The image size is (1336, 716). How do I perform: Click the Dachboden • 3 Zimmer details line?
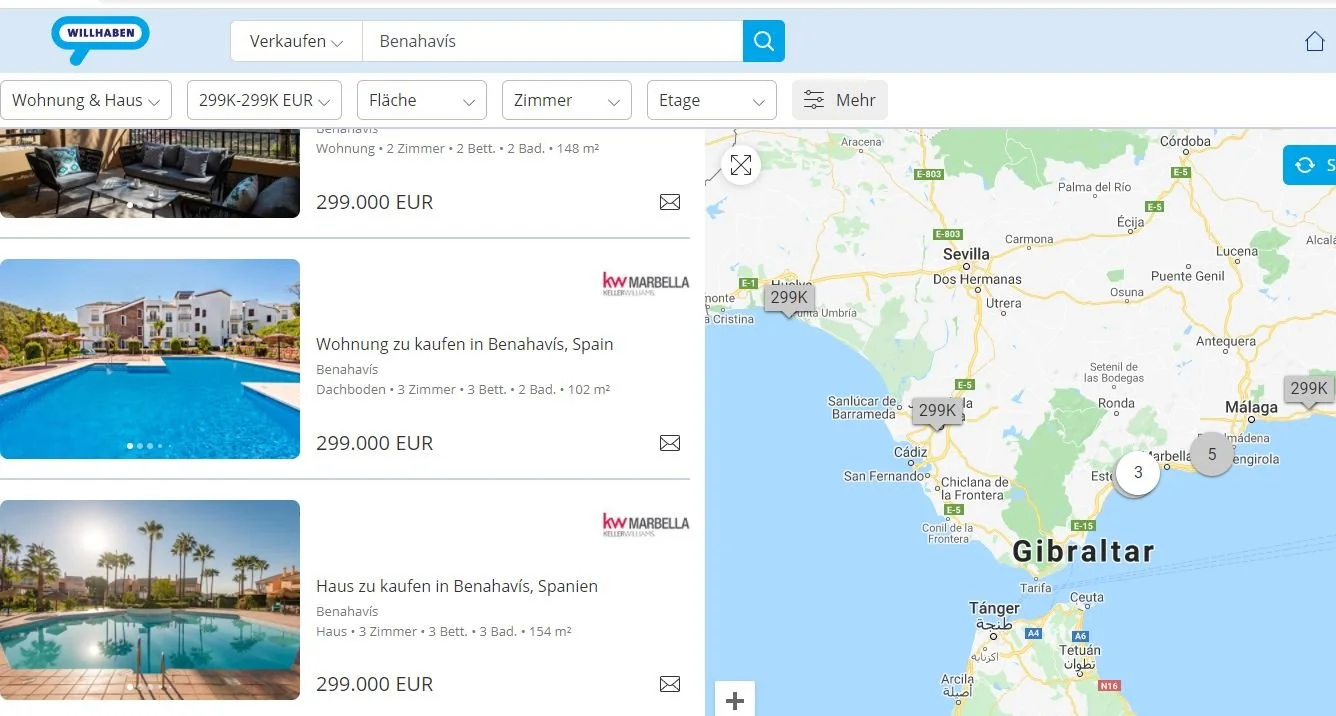[x=463, y=390]
